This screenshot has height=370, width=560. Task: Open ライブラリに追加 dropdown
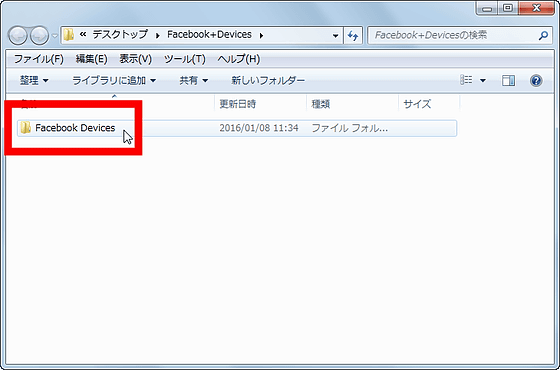tap(114, 81)
